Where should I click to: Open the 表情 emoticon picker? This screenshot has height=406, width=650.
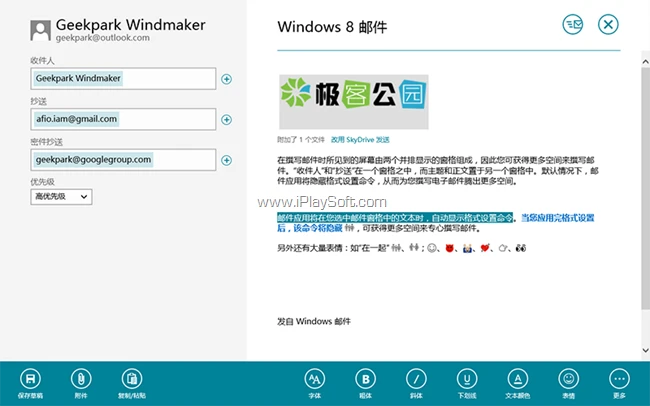(x=568, y=379)
